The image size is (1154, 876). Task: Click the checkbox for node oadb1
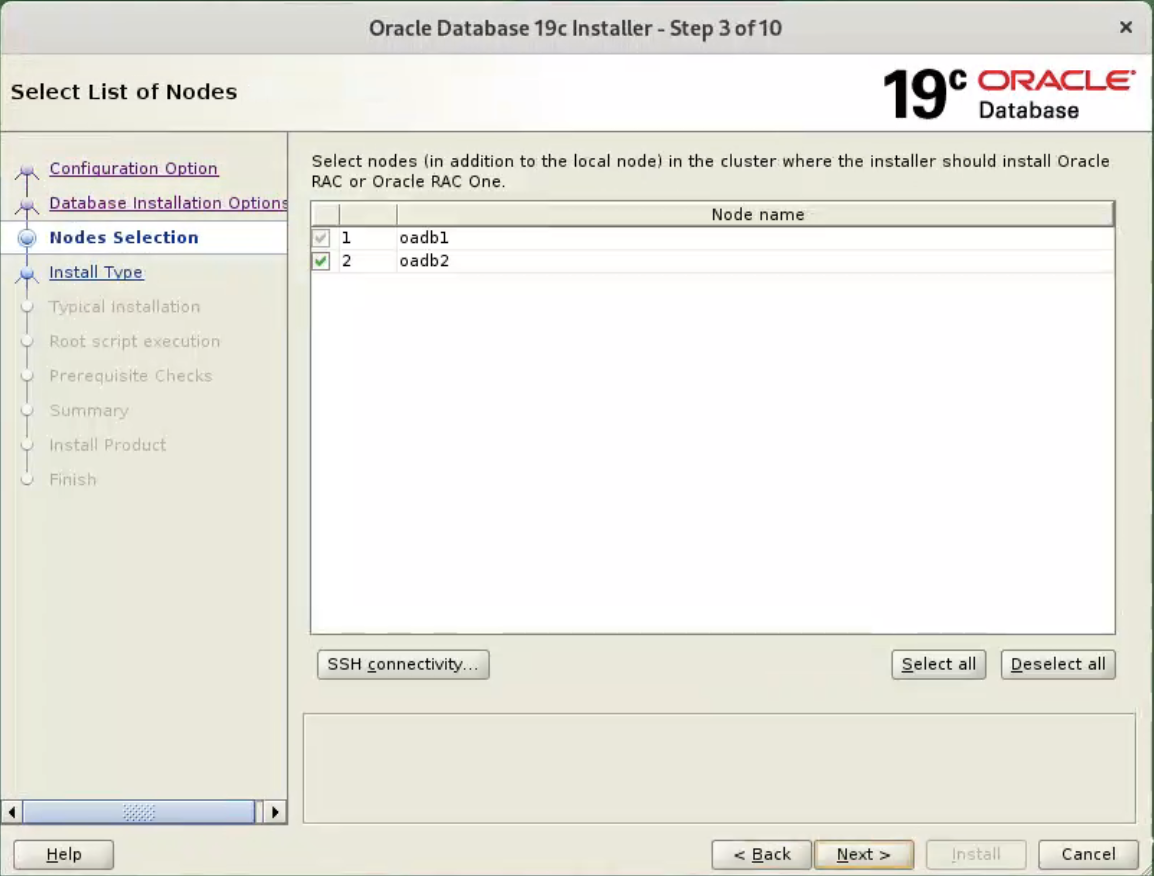(321, 238)
